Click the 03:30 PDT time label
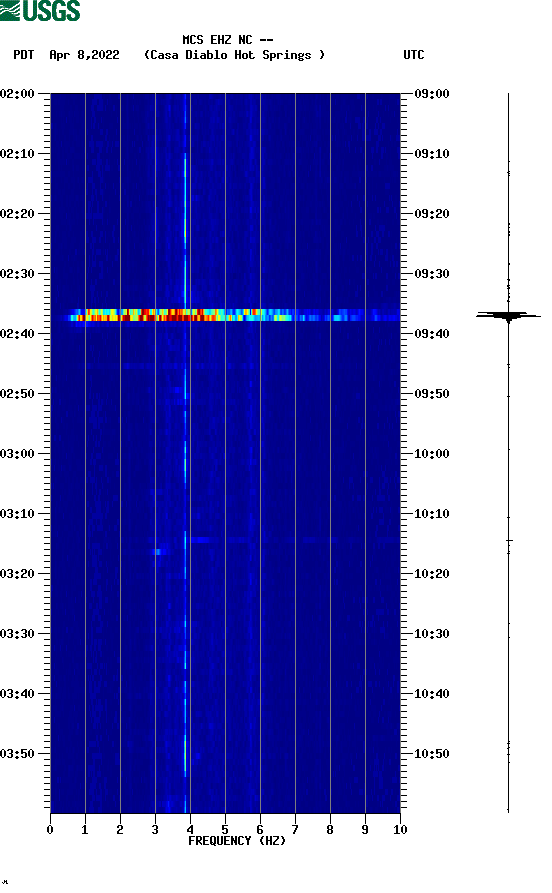The image size is (552, 893). coord(18,634)
